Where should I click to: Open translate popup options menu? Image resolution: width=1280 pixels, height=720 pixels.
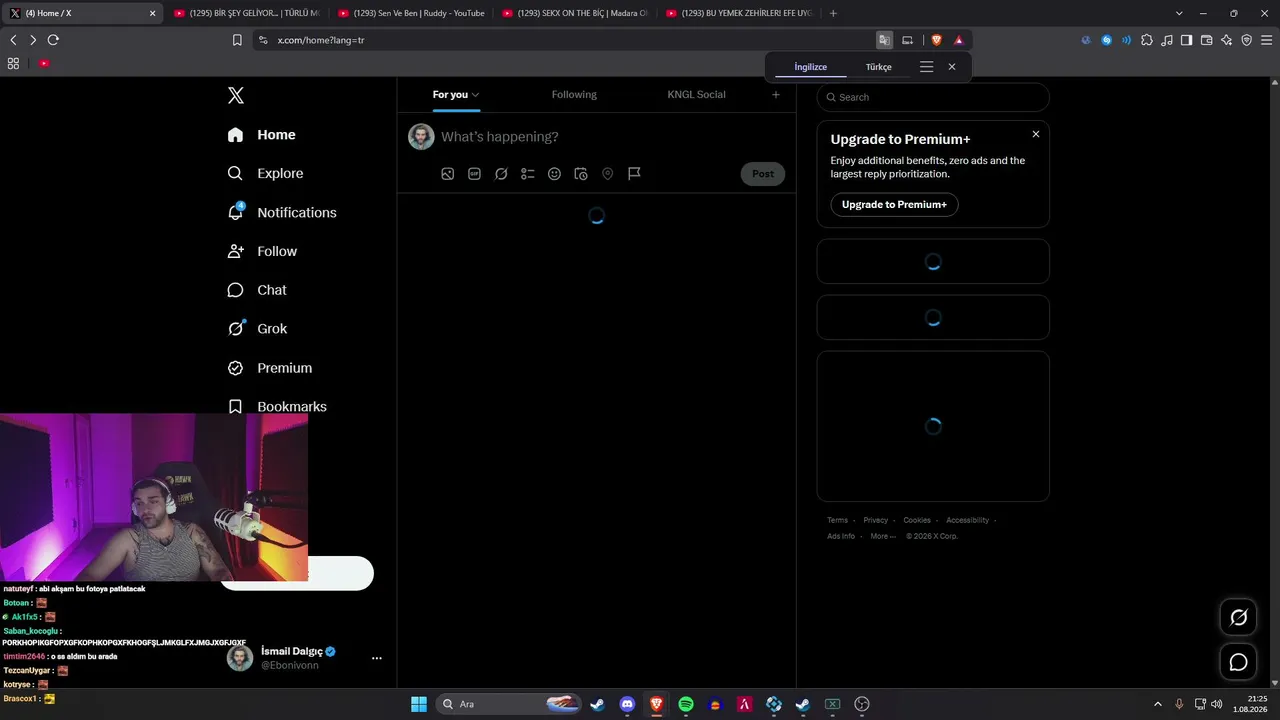tap(926, 67)
